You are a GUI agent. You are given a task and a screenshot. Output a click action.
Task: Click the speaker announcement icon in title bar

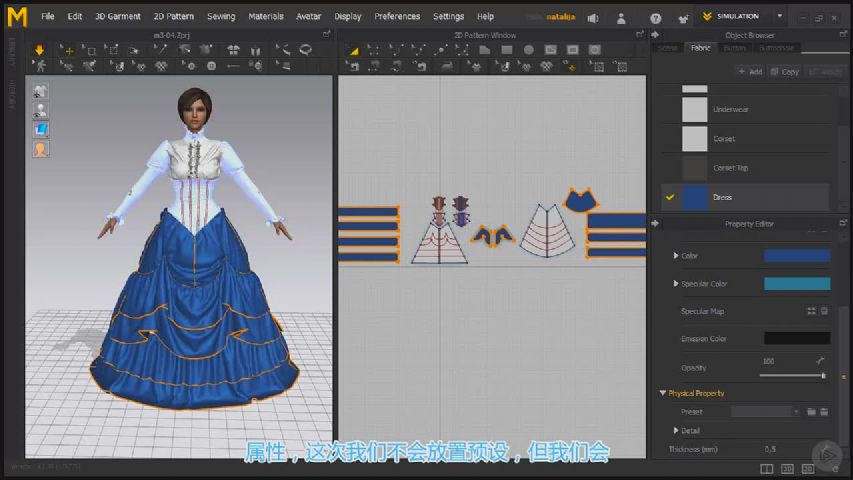click(x=593, y=18)
